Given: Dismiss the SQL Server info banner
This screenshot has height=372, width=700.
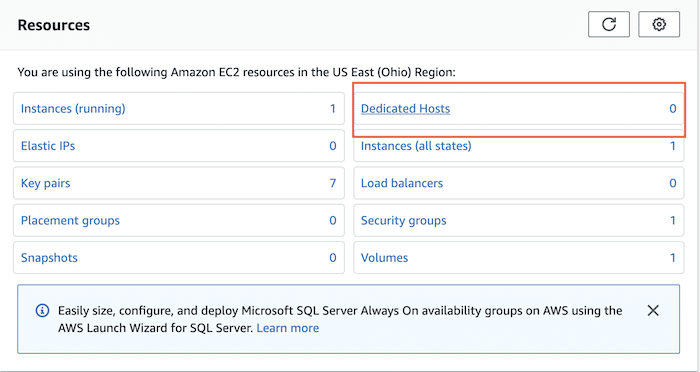Looking at the screenshot, I should [x=653, y=310].
